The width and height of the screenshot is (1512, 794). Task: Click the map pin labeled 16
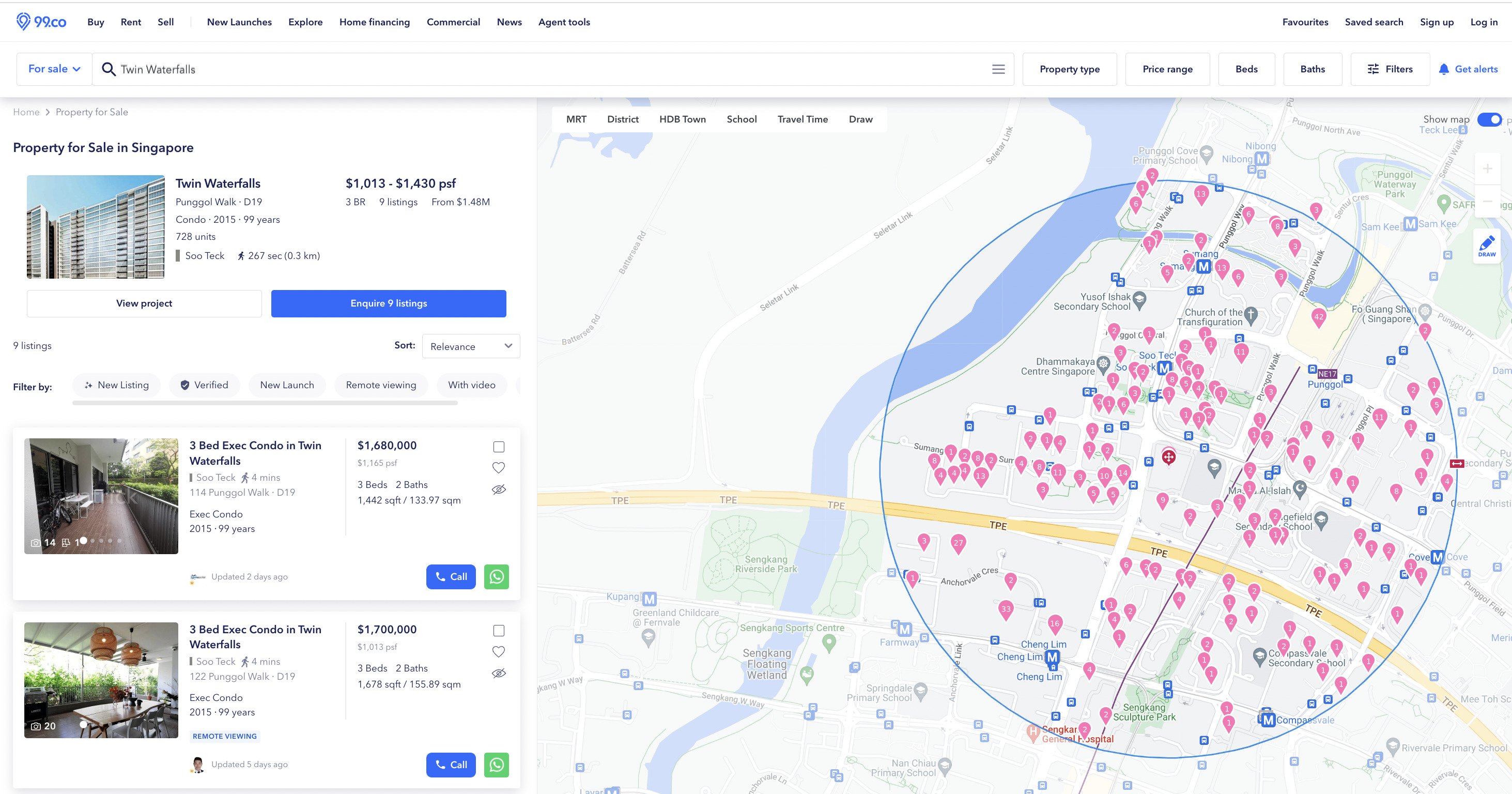tap(1055, 625)
